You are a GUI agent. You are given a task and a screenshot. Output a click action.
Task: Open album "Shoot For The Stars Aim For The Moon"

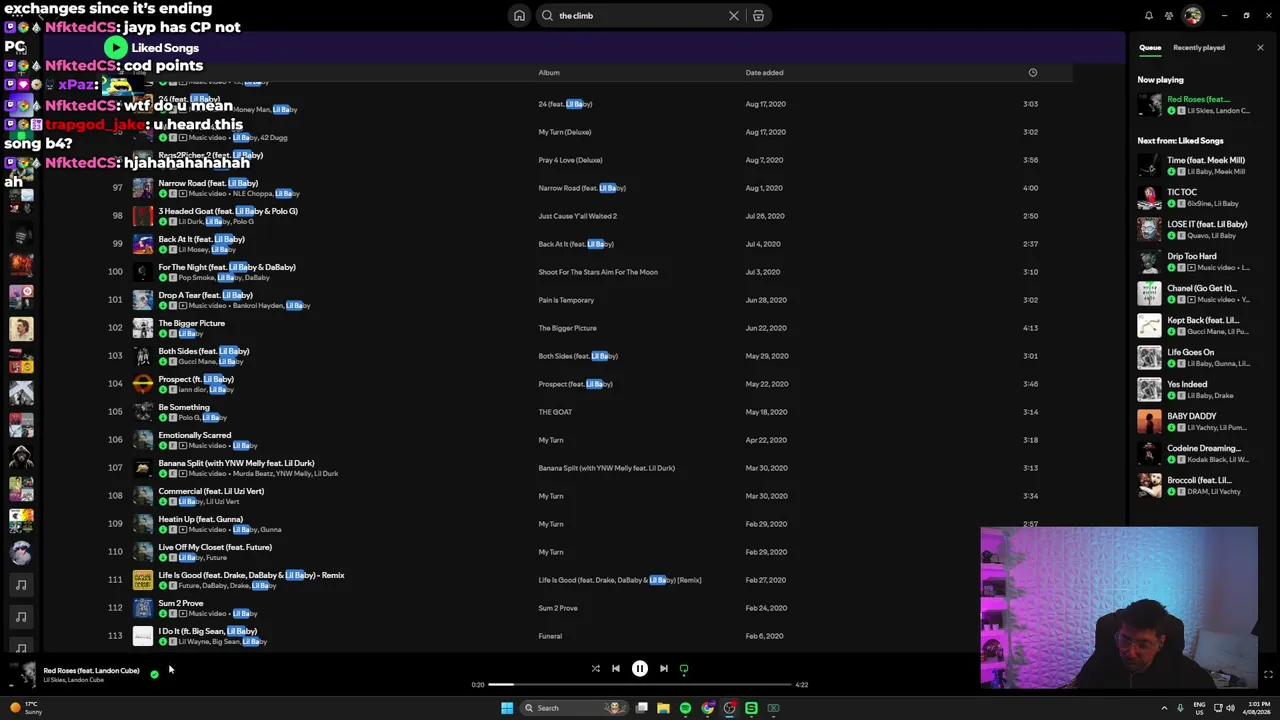point(598,272)
